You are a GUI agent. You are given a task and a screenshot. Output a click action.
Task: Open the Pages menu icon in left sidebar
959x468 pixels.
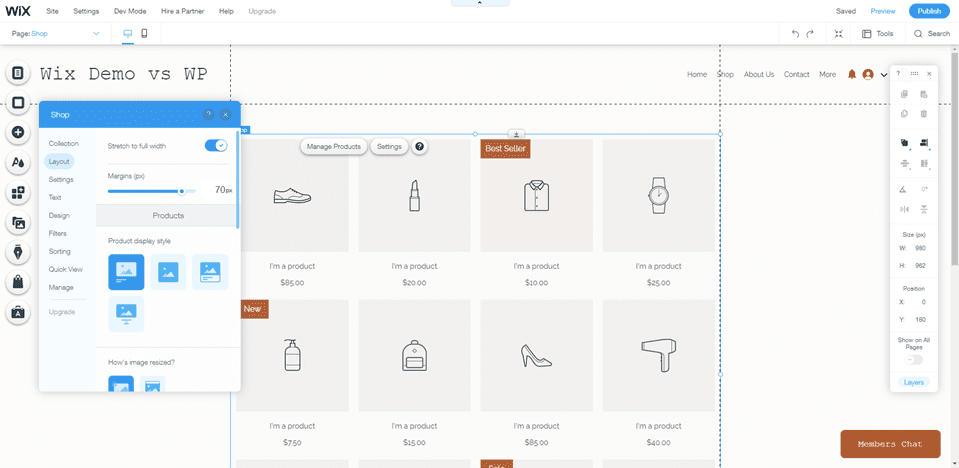[x=18, y=73]
